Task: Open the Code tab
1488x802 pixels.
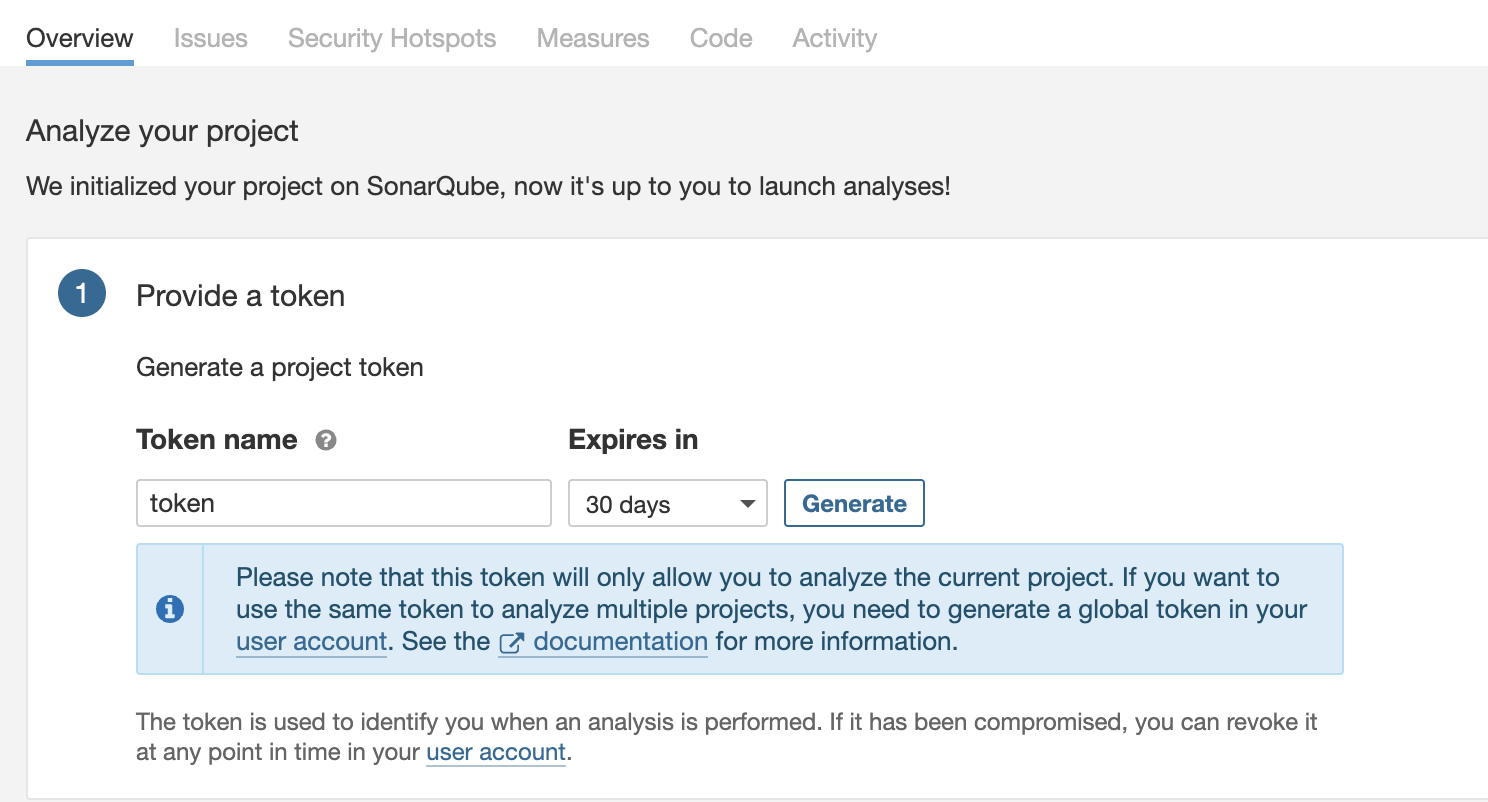Action: (720, 38)
